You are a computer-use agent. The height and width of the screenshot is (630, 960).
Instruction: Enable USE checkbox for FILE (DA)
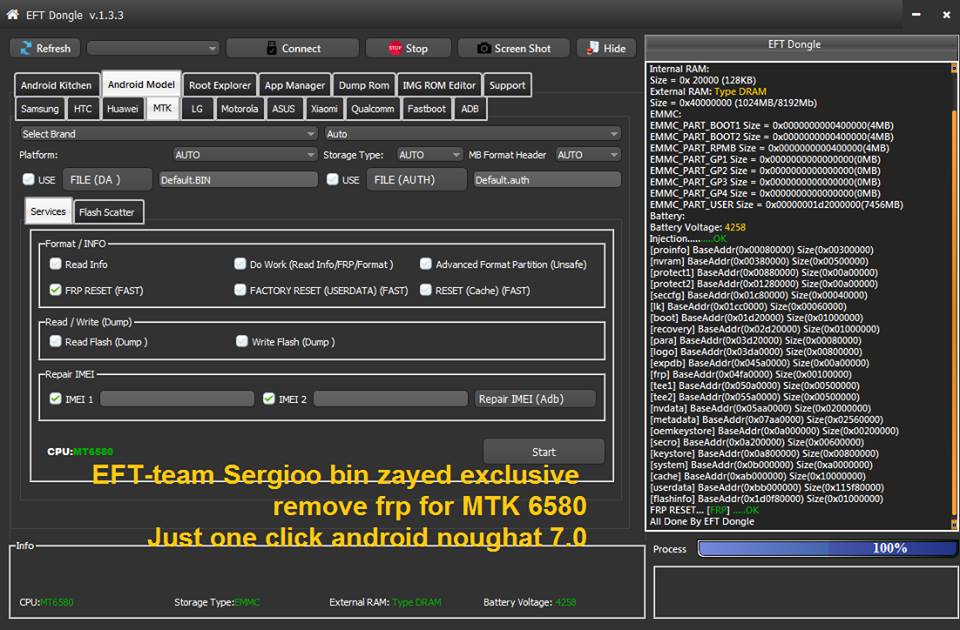[28, 179]
